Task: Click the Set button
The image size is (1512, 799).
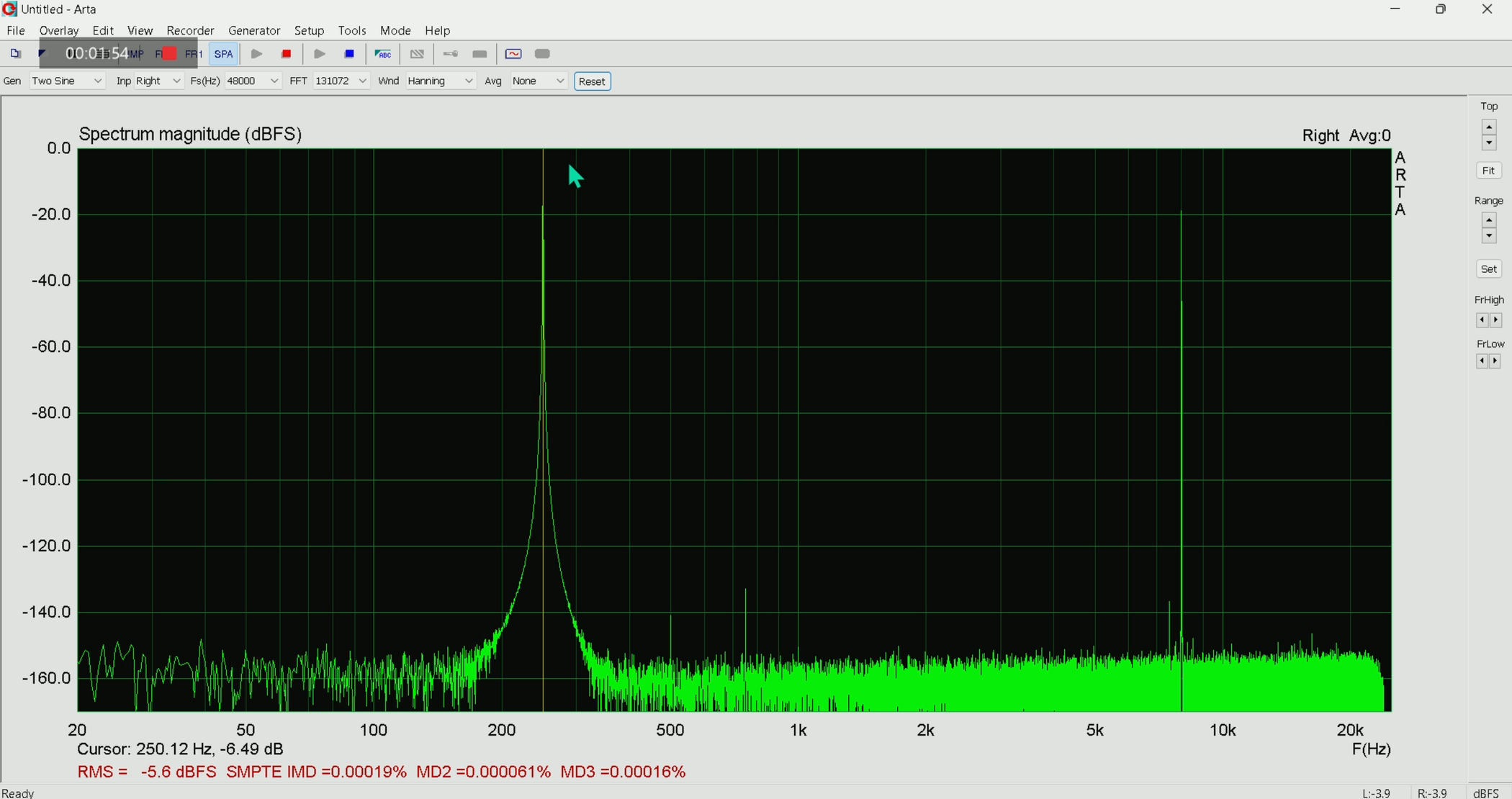Action: pyautogui.click(x=1488, y=269)
